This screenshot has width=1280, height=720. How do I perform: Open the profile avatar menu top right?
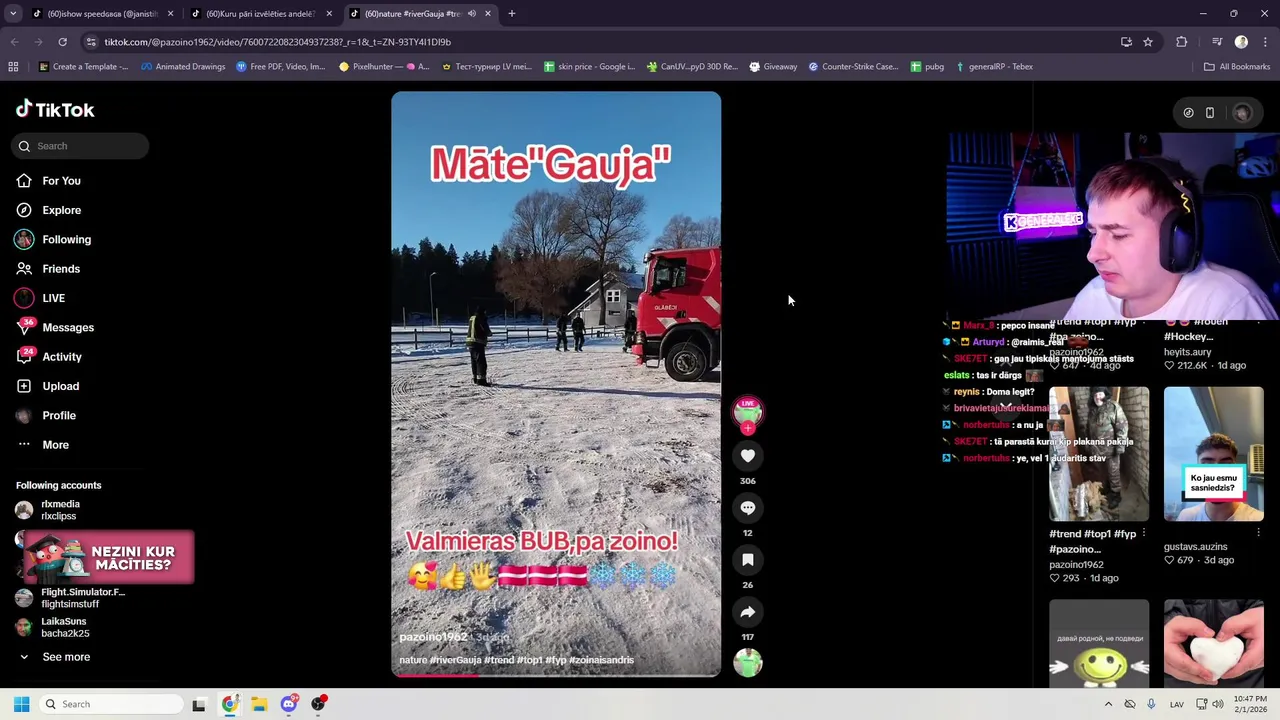(x=1242, y=113)
